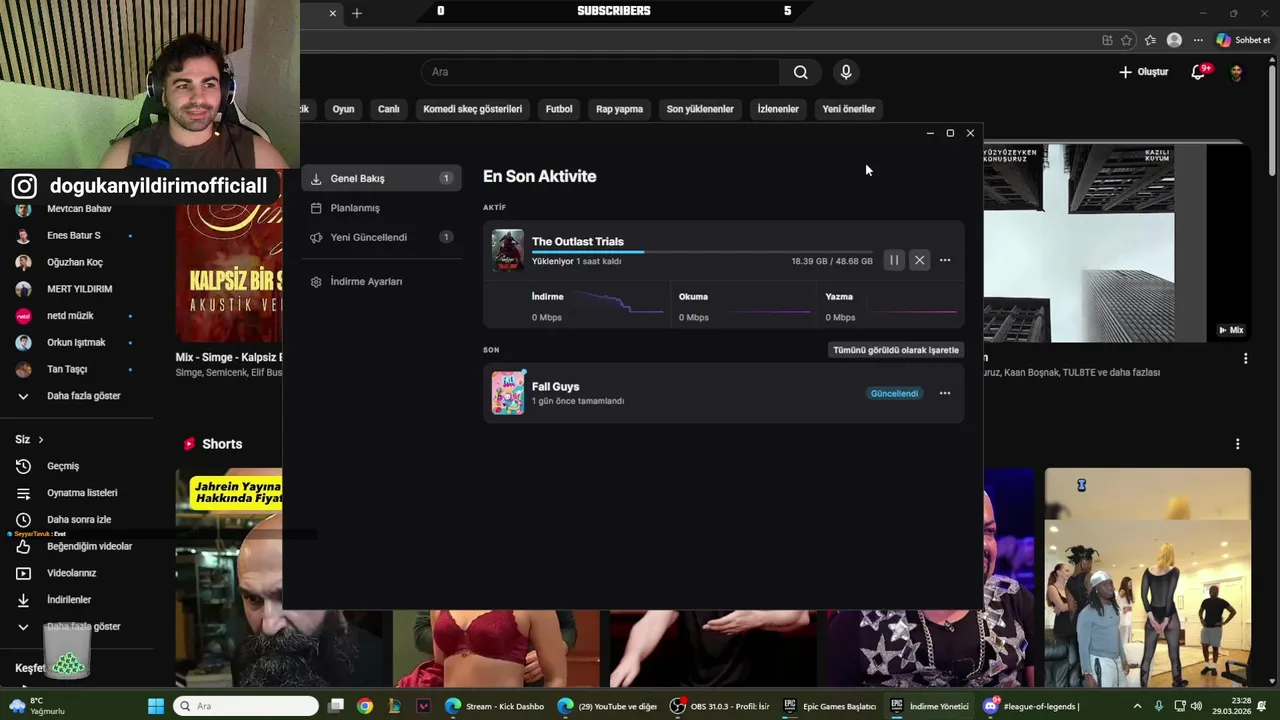Select Komedi skeç gösterileri chip

click(473, 109)
